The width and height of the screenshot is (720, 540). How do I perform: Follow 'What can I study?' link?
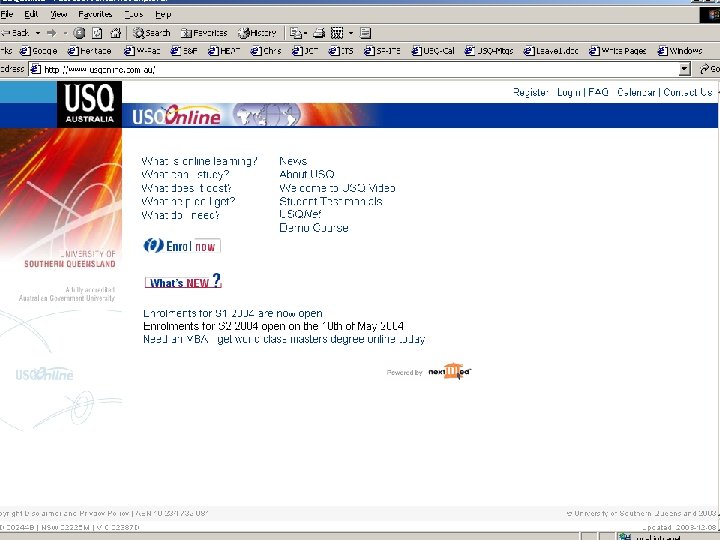coord(185,174)
